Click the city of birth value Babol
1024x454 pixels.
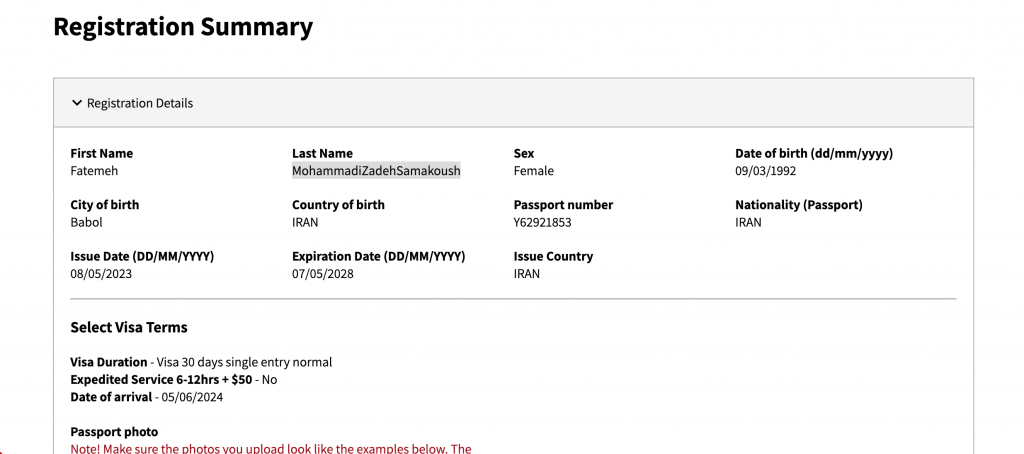tap(86, 222)
